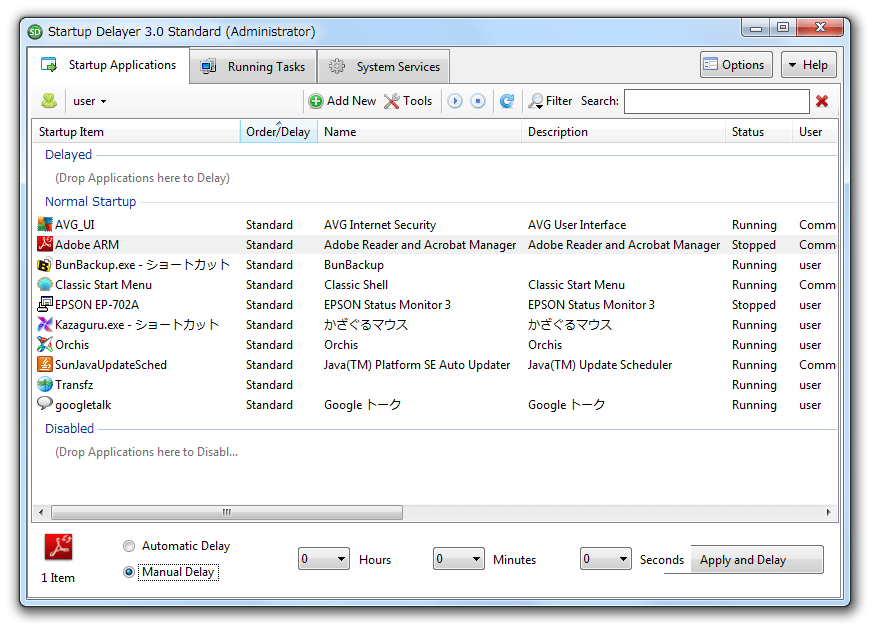Select the googletalk speech bubble icon

coord(44,404)
